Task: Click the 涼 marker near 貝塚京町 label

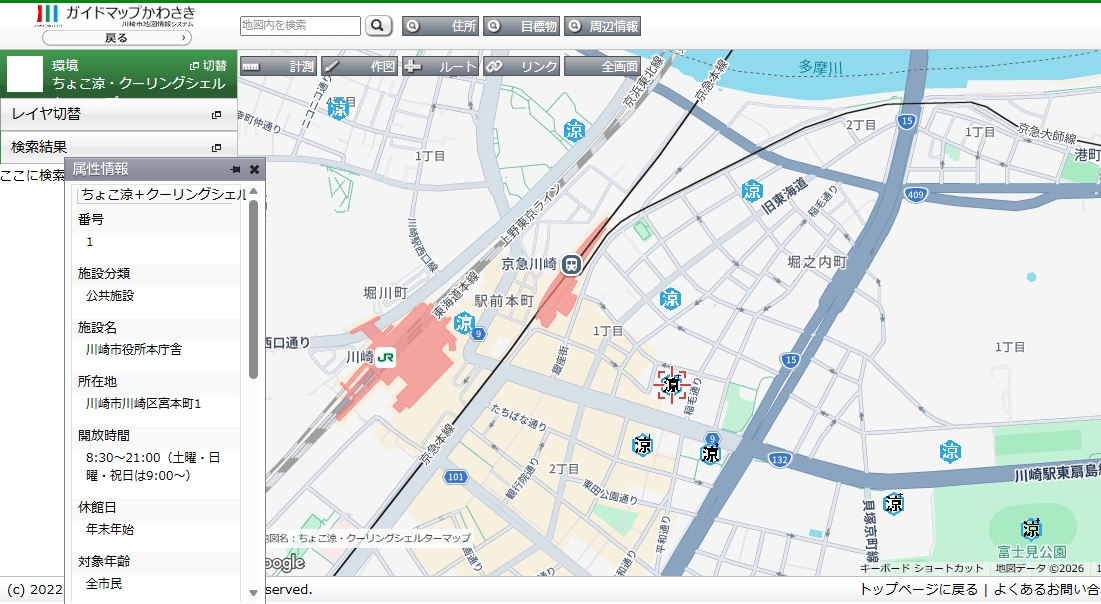Action: 894,504
